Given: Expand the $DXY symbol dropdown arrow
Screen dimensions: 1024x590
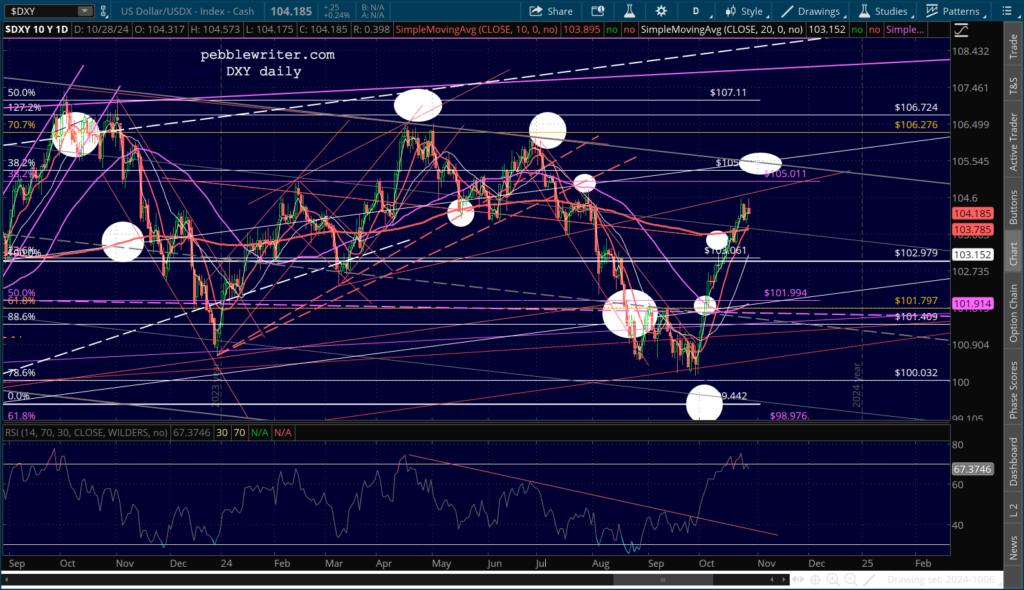Looking at the screenshot, I should pyautogui.click(x=85, y=11).
